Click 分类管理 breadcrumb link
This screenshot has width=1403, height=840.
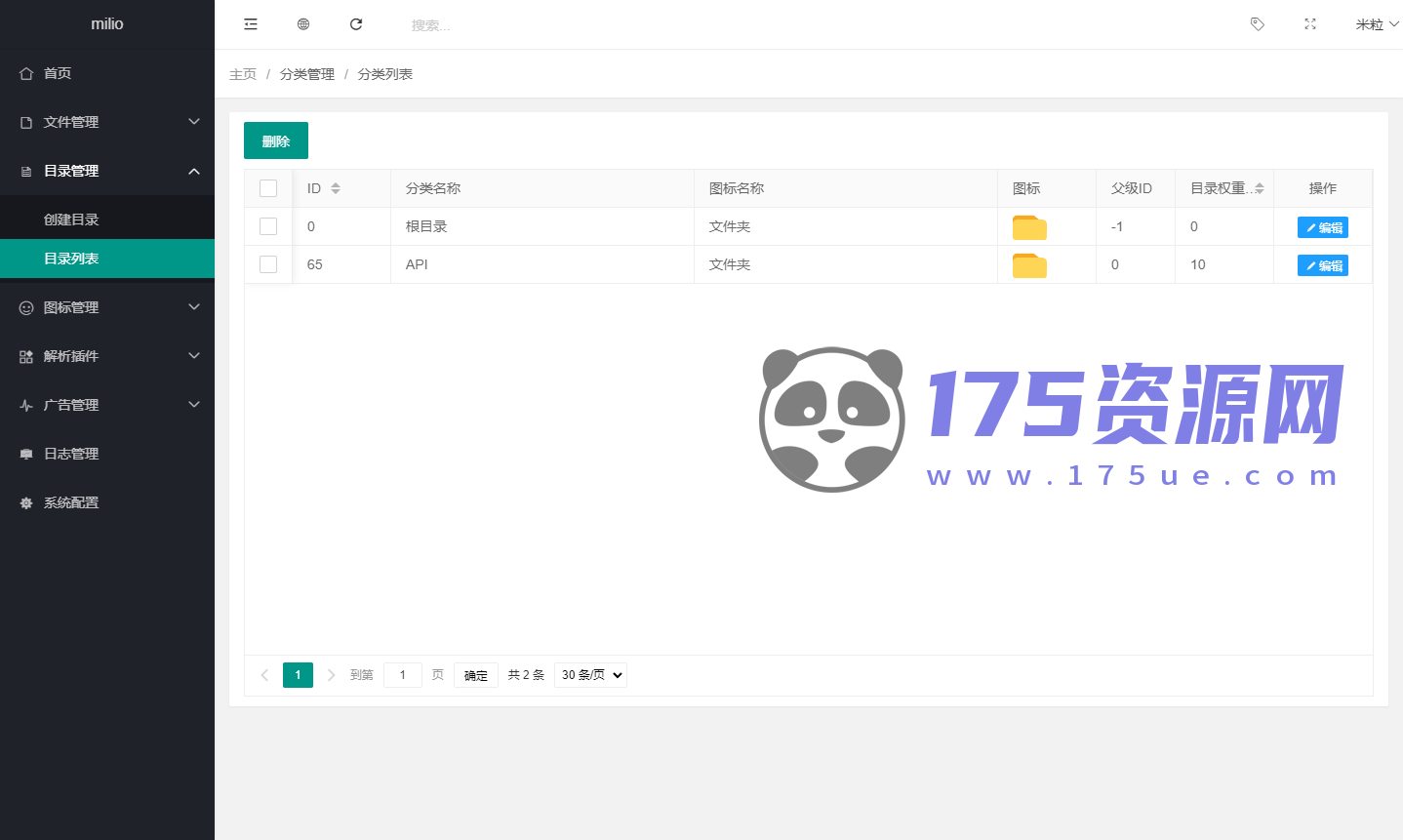[307, 74]
